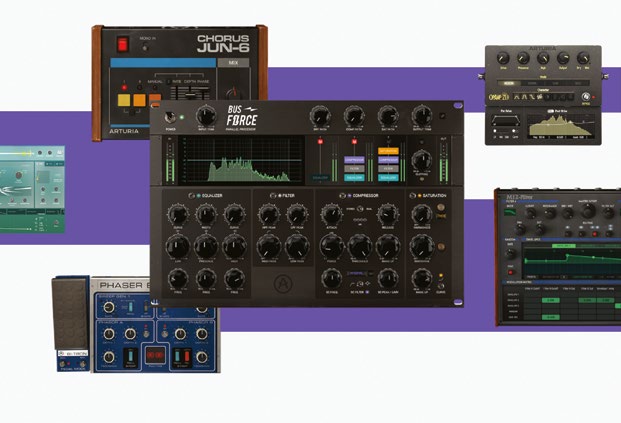Click the Master Cutoff knob on M12-Filter

(587, 212)
